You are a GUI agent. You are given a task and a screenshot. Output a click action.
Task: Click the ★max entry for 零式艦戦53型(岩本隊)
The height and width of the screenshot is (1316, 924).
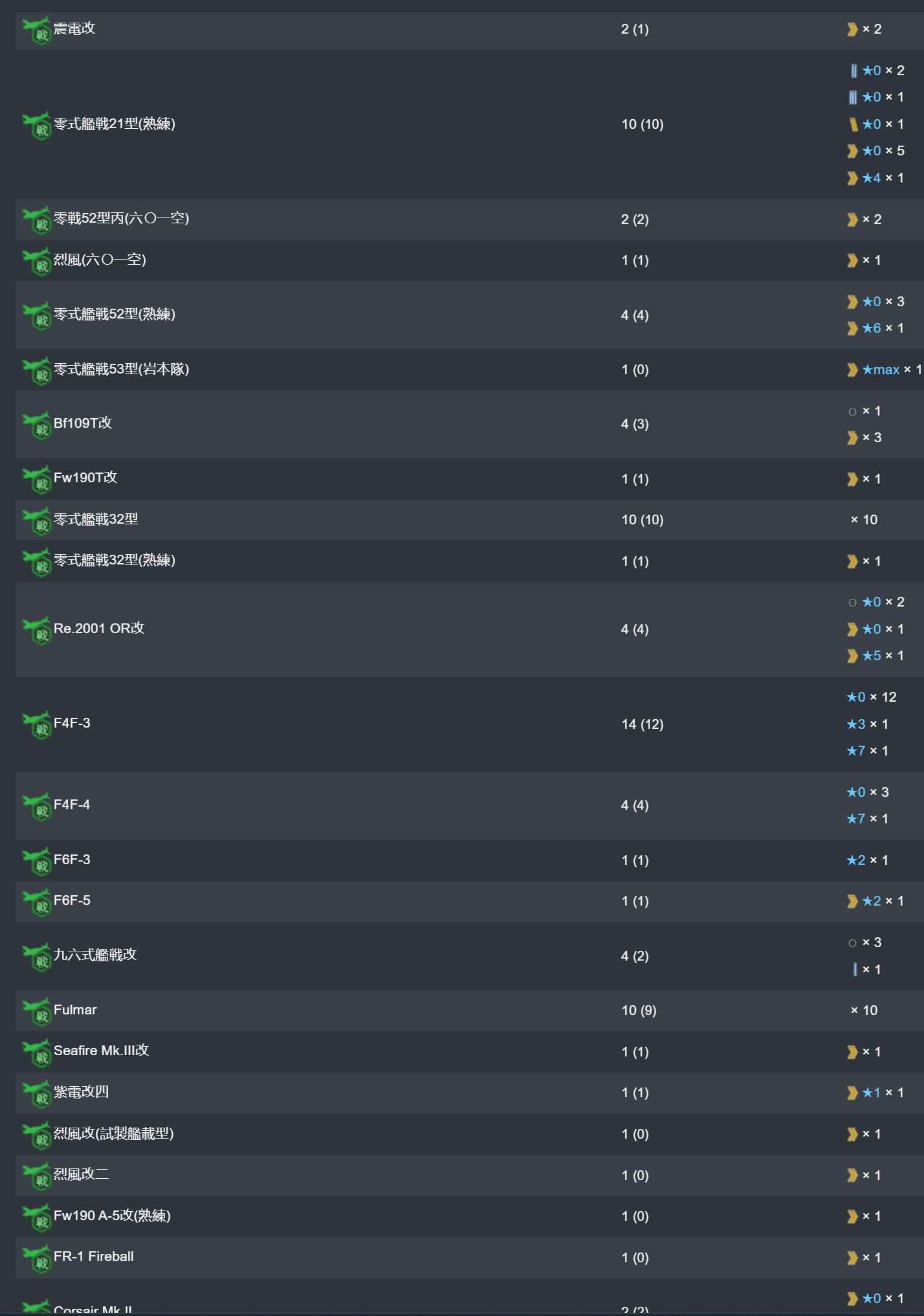coord(881,370)
